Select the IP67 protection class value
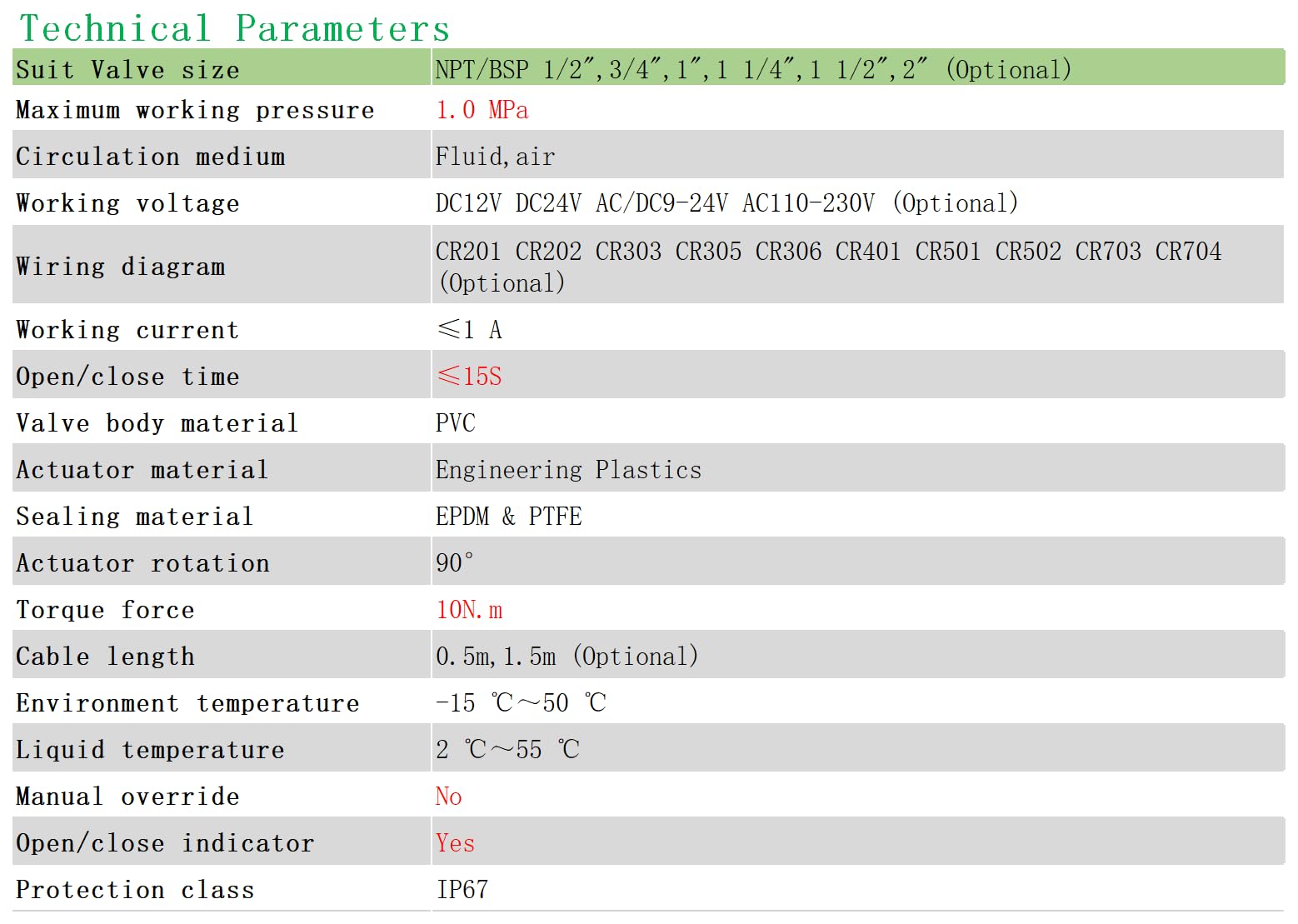Screen dimensions: 1298x924 (462, 890)
